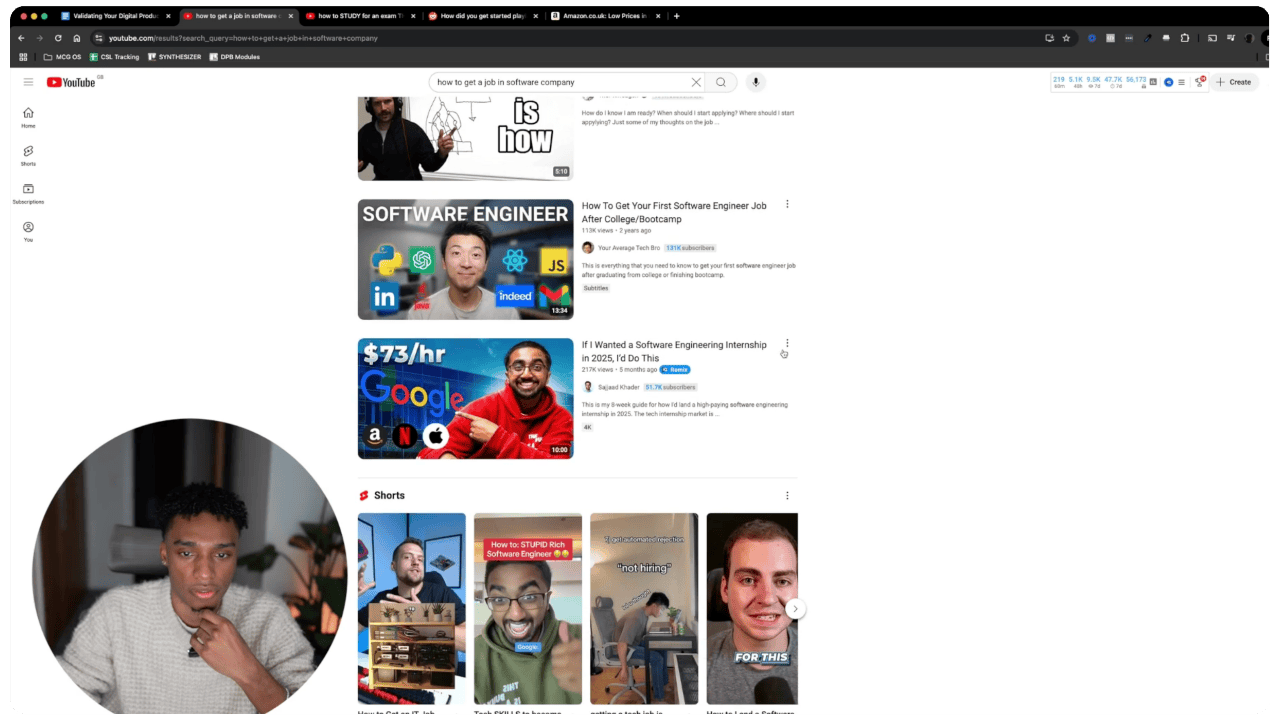Go to the YouTube logo home link
Viewport: 1280px width, 720px height.
71,82
